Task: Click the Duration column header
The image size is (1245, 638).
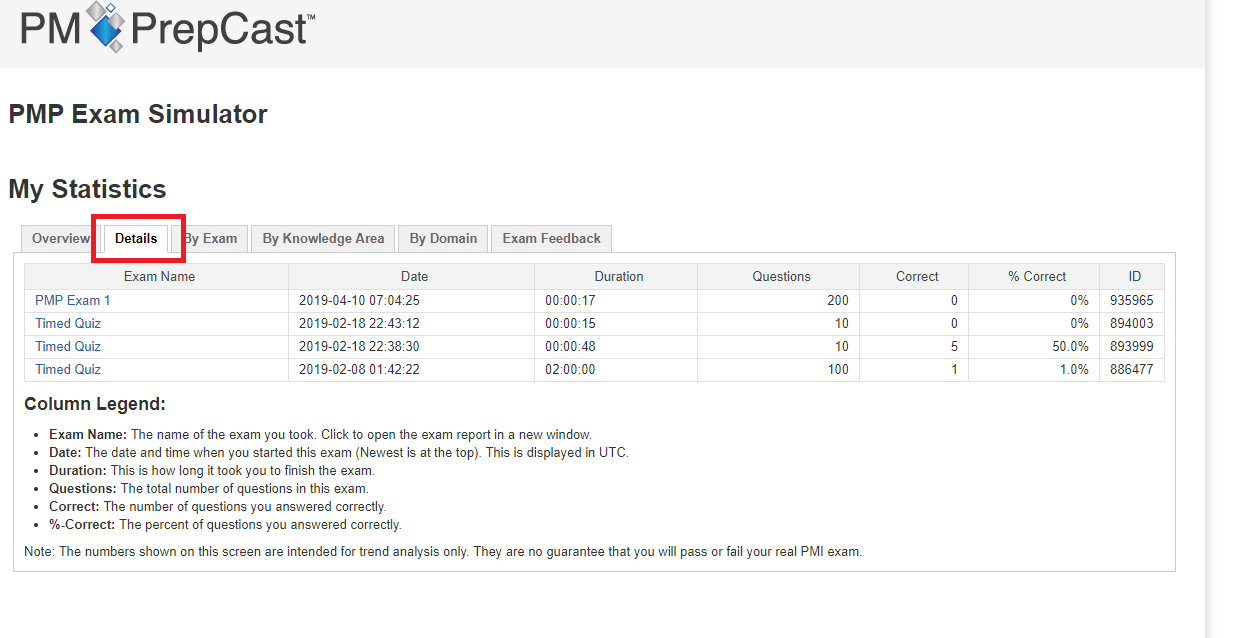Action: 619,277
